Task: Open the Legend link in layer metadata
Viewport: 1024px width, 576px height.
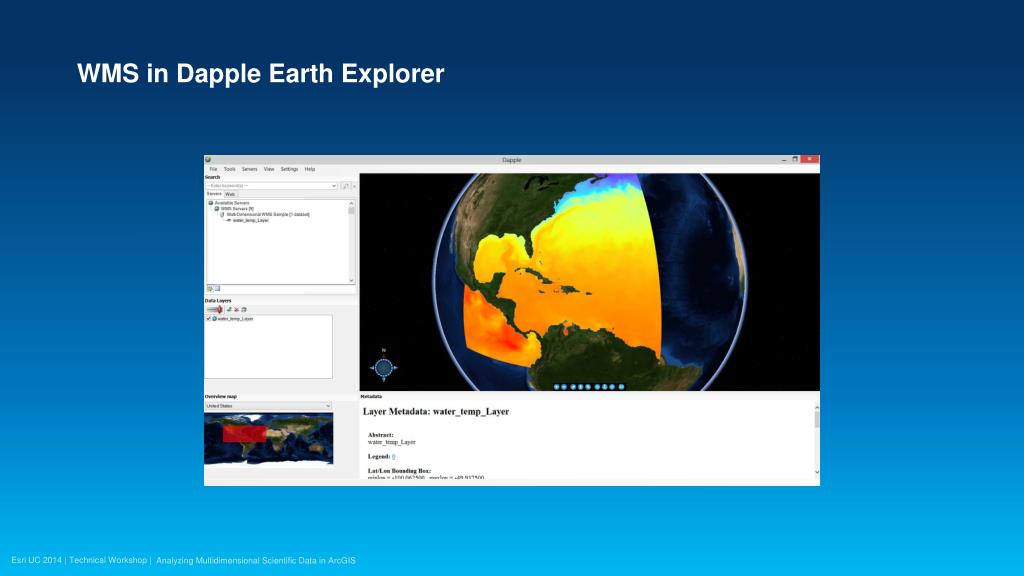Action: (x=394, y=456)
